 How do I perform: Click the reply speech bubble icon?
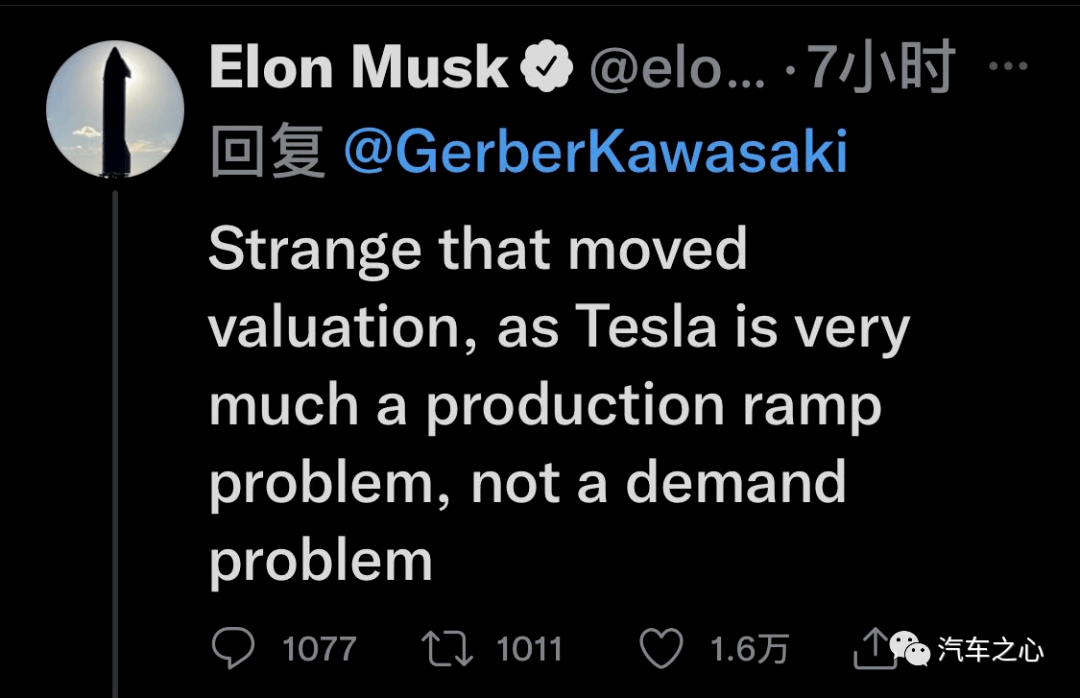pos(233,648)
